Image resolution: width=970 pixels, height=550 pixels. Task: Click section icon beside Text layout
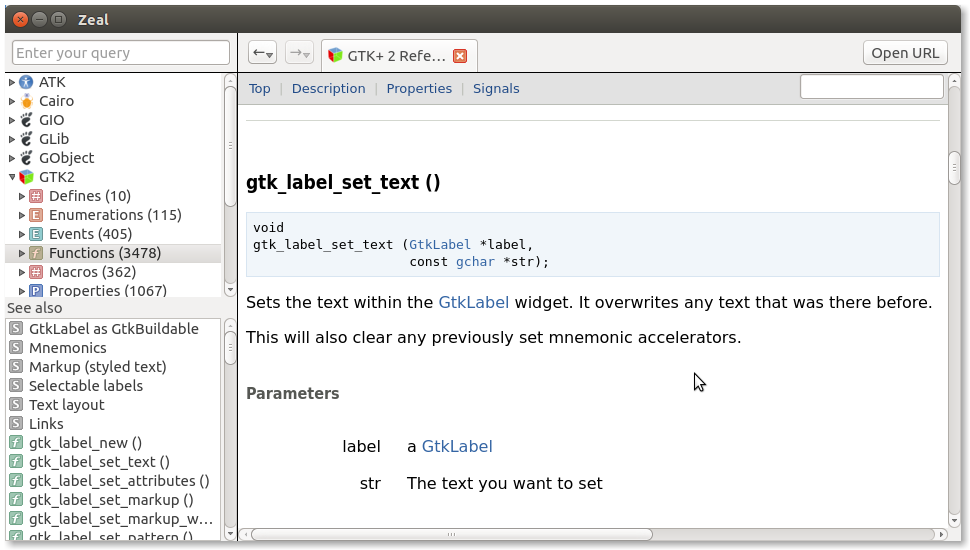point(17,405)
